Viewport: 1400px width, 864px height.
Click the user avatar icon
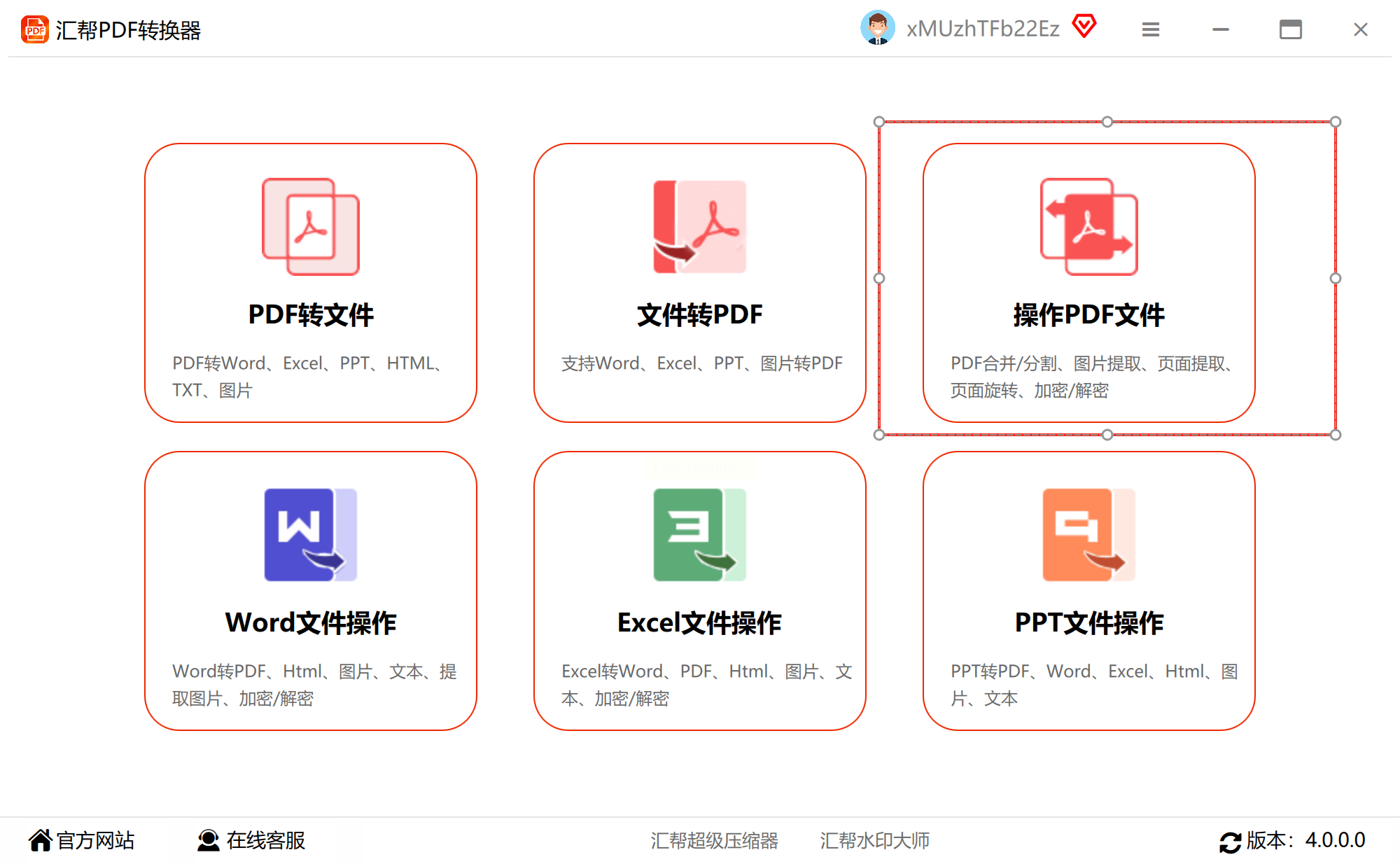(x=877, y=29)
